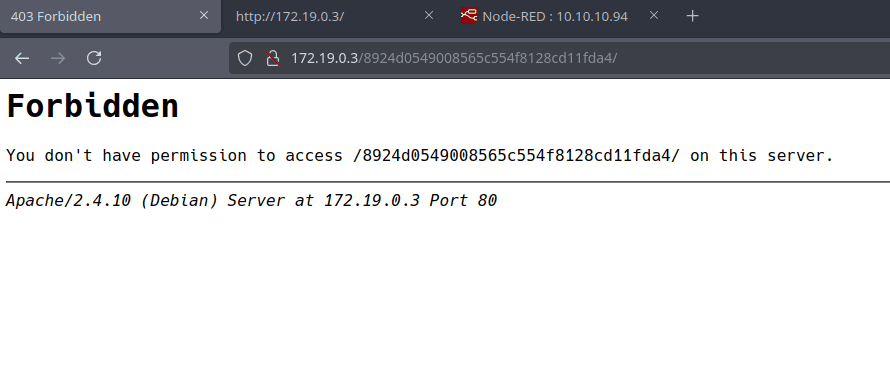Close the http://172.19.0.3/ tab
This screenshot has height=378, width=890.
pos(429,16)
